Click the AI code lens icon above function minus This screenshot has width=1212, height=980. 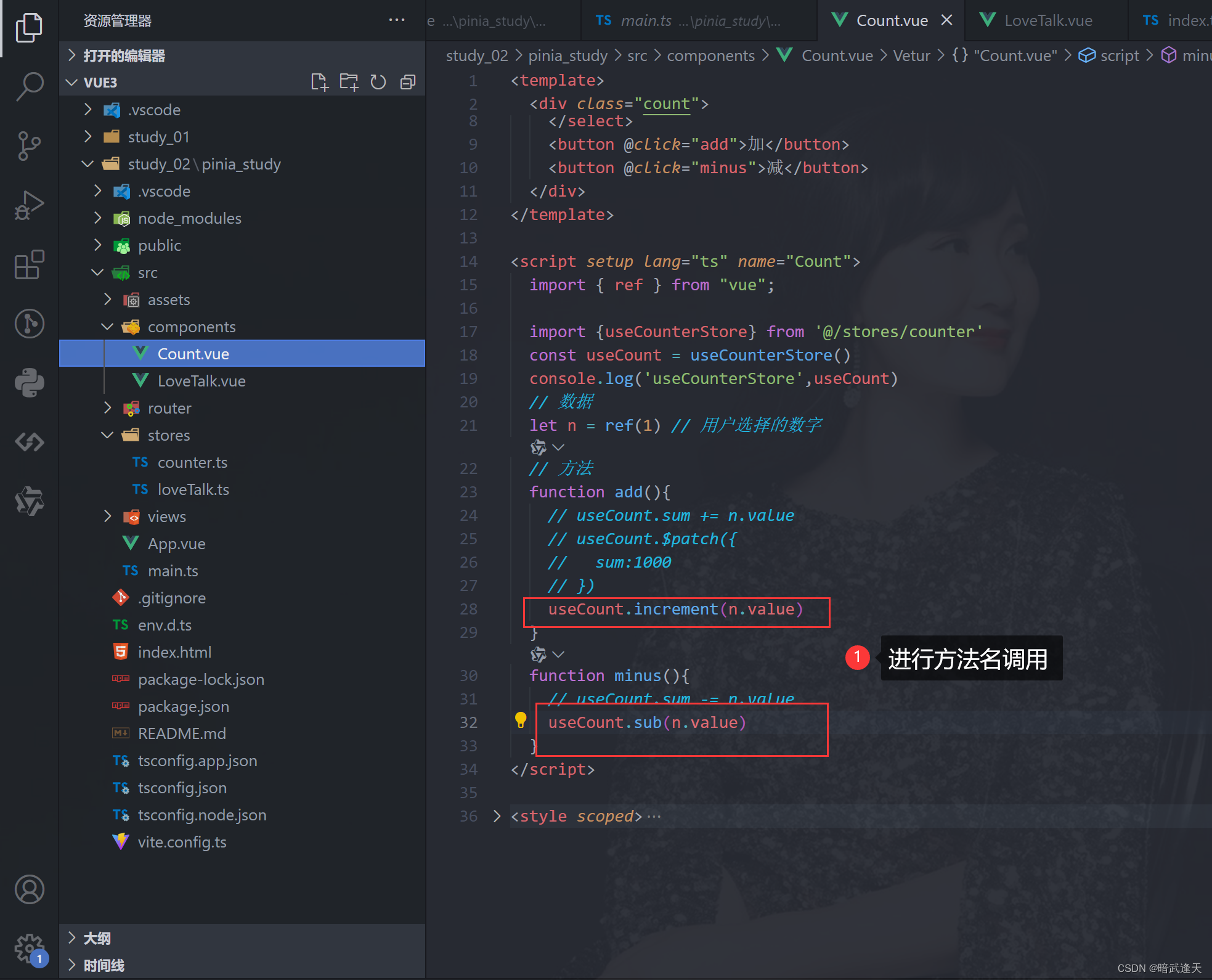point(539,654)
